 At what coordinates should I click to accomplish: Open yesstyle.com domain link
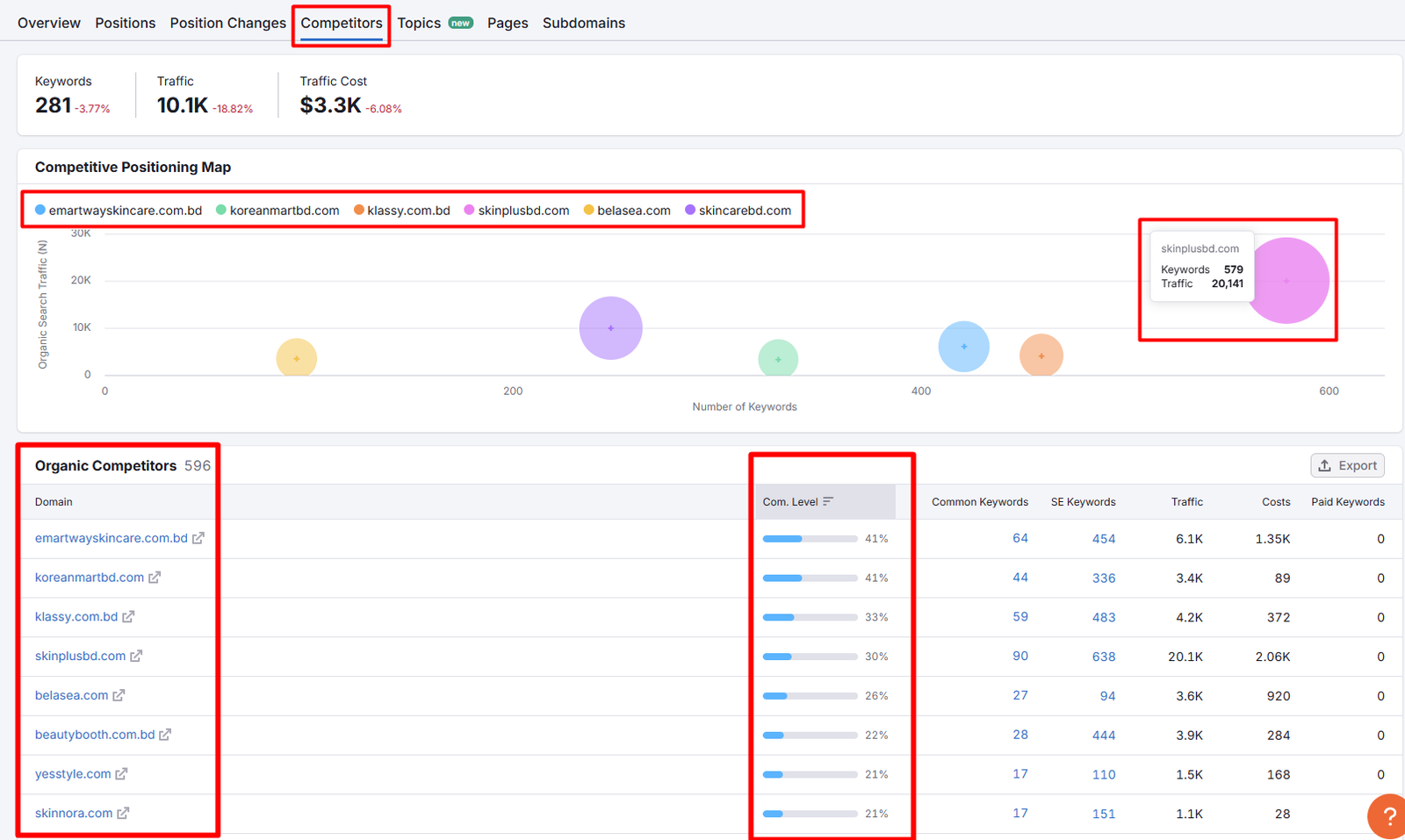[73, 774]
